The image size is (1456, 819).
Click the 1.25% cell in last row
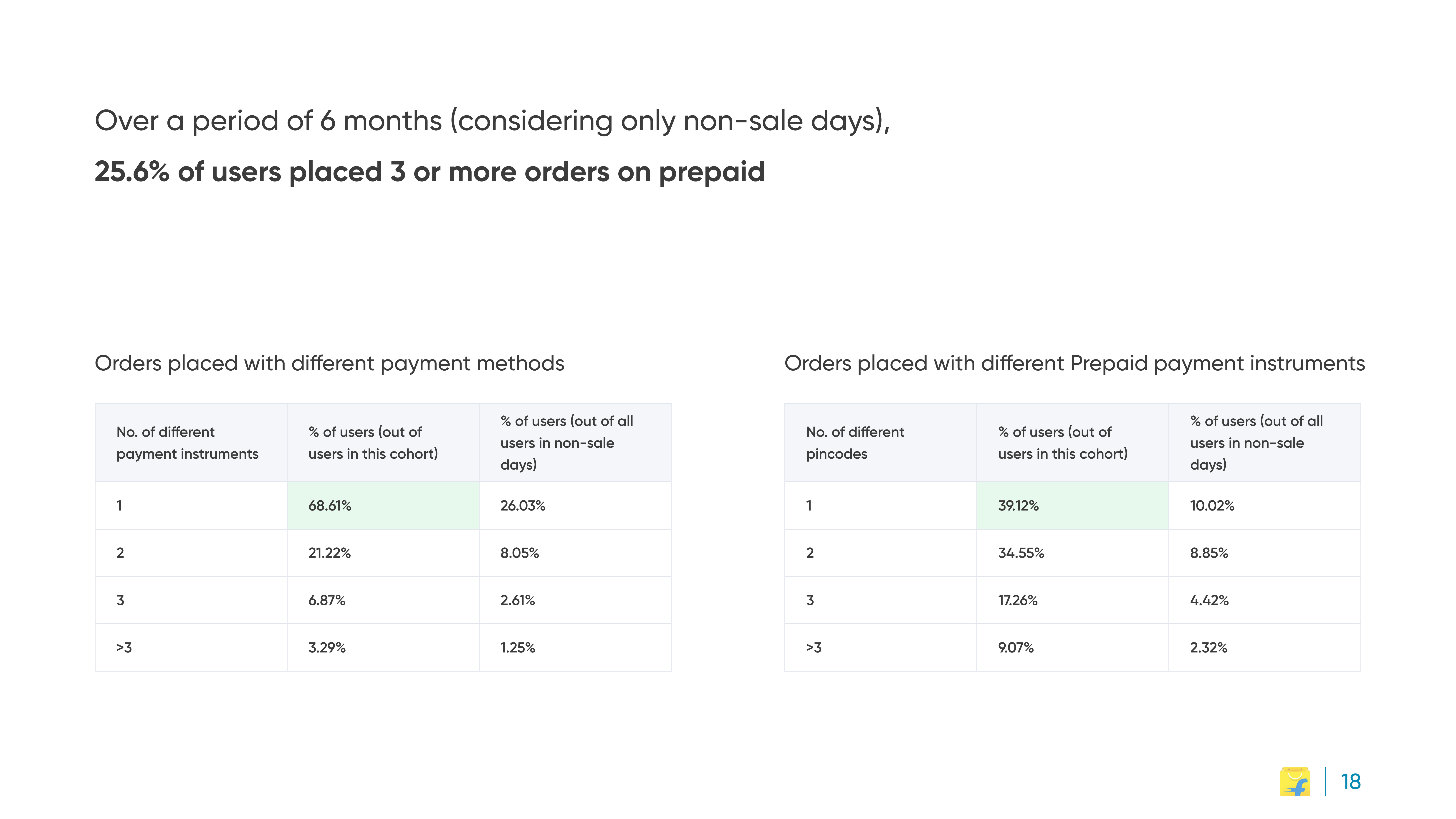pos(575,648)
